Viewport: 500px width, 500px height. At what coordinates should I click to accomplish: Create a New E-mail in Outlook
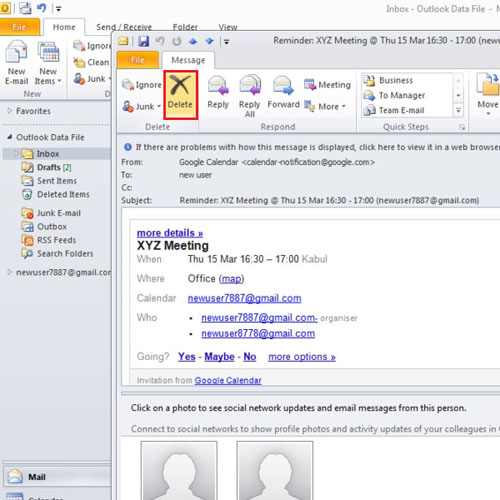click(16, 62)
